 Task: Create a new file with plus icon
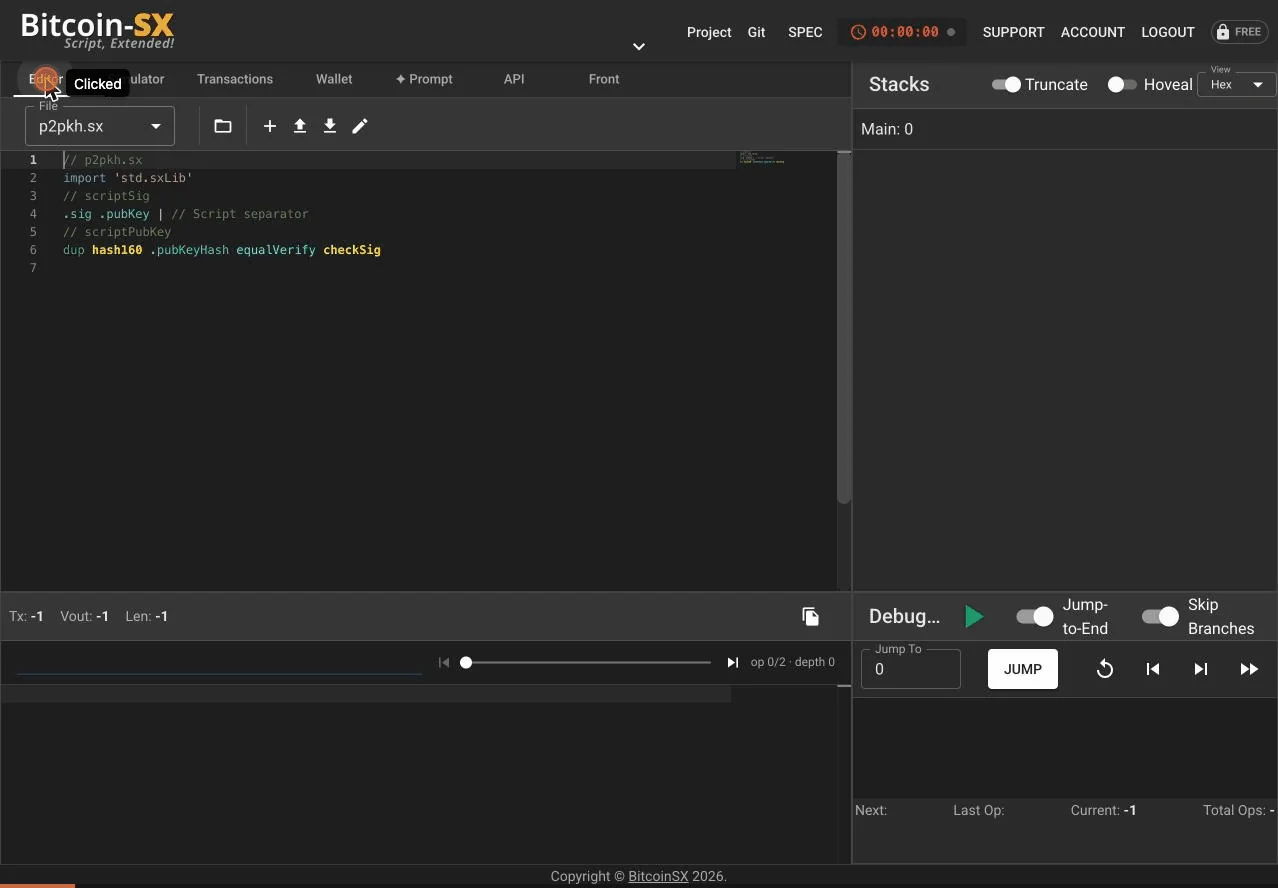[269, 126]
